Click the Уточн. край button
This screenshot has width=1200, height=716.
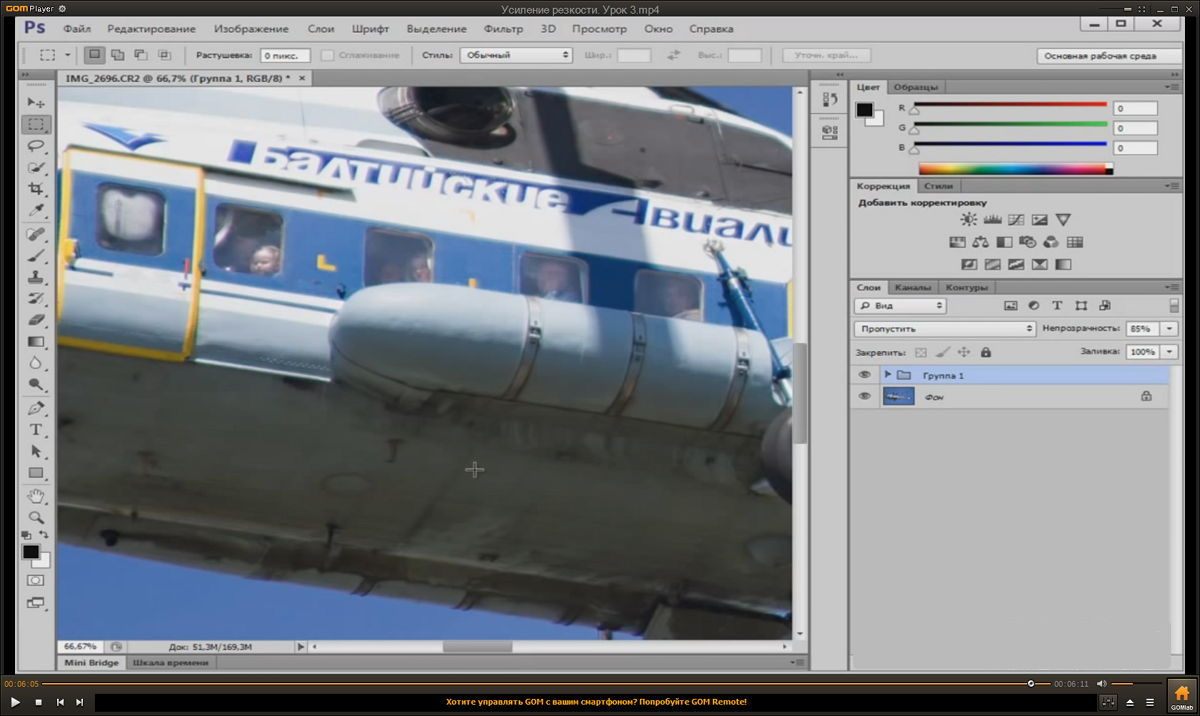pyautogui.click(x=826, y=56)
